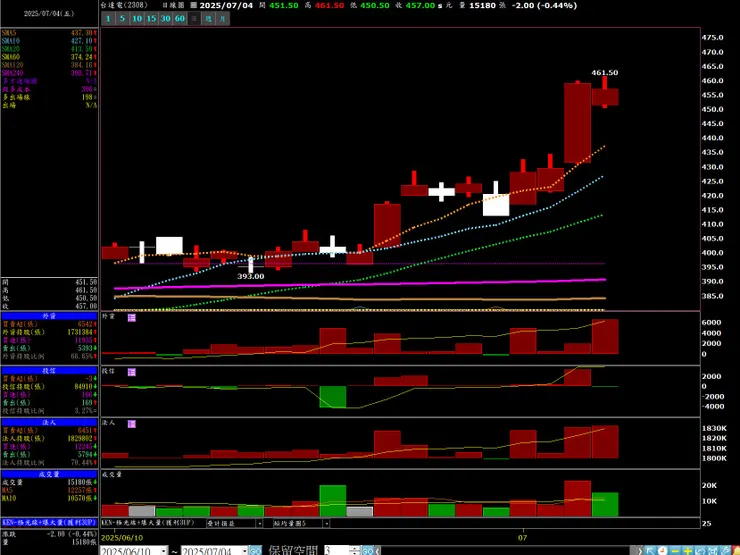Choose the 30-minute chart interval
Viewport: 740px width, 555px height.
tap(165, 18)
